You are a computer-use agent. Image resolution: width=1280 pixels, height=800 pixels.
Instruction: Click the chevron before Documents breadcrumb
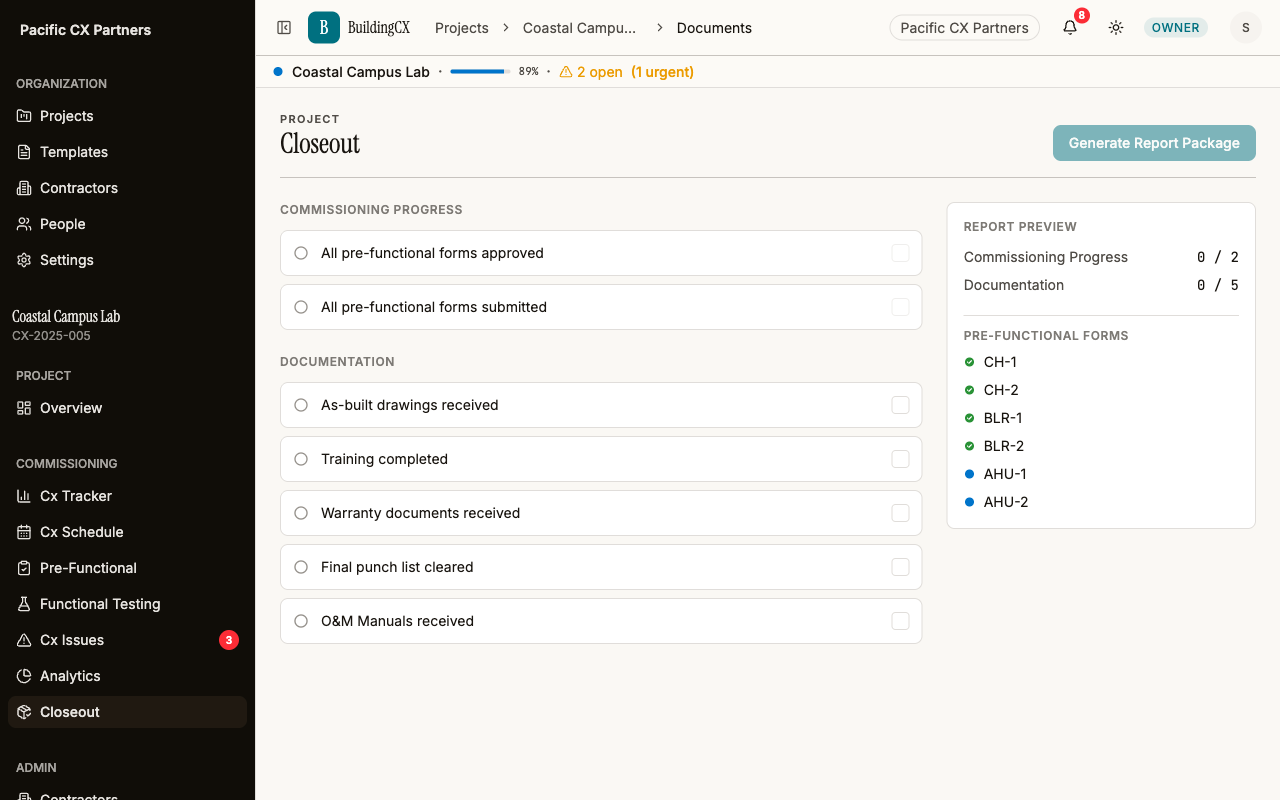tap(660, 28)
